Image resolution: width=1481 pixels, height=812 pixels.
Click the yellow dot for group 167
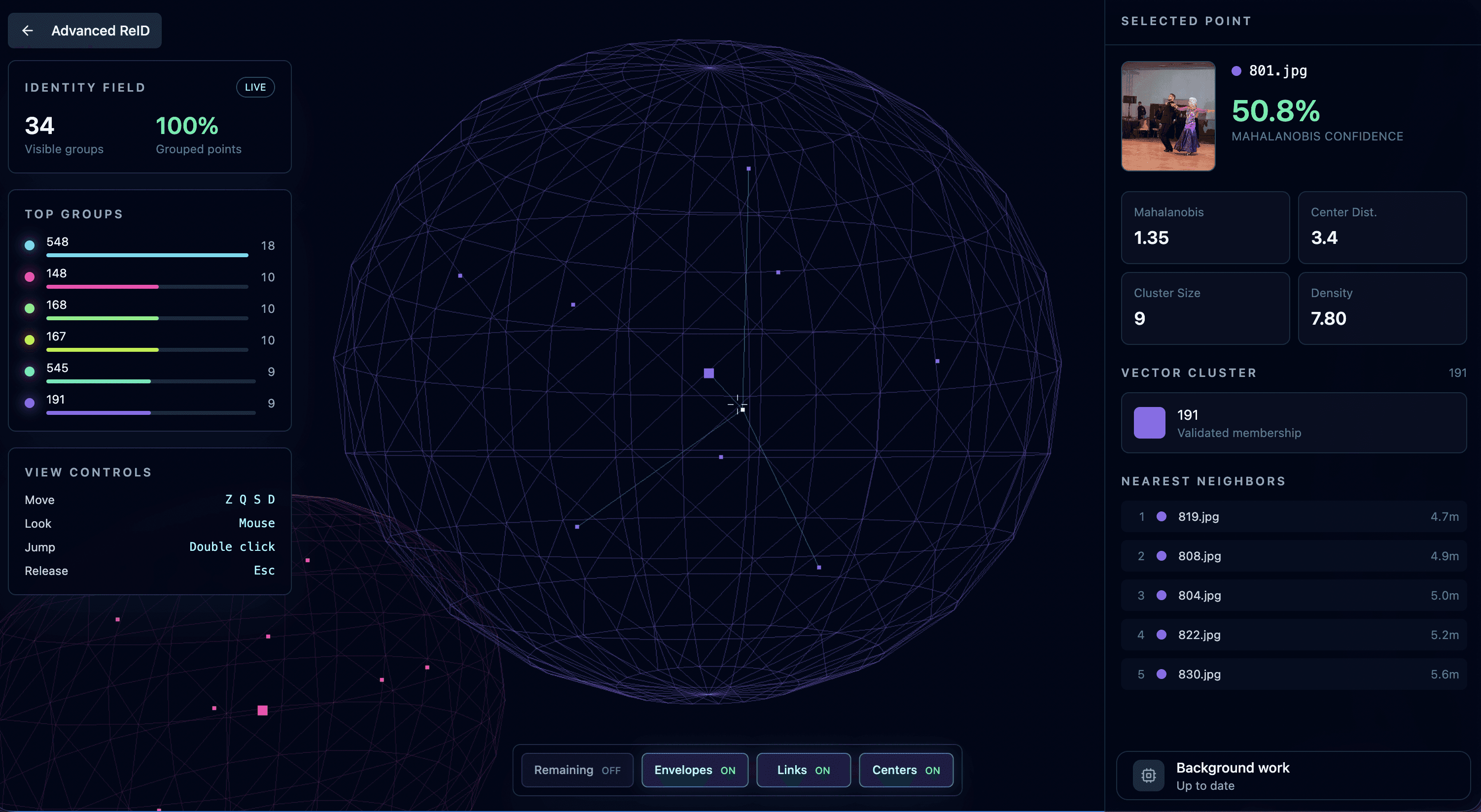tap(30, 340)
